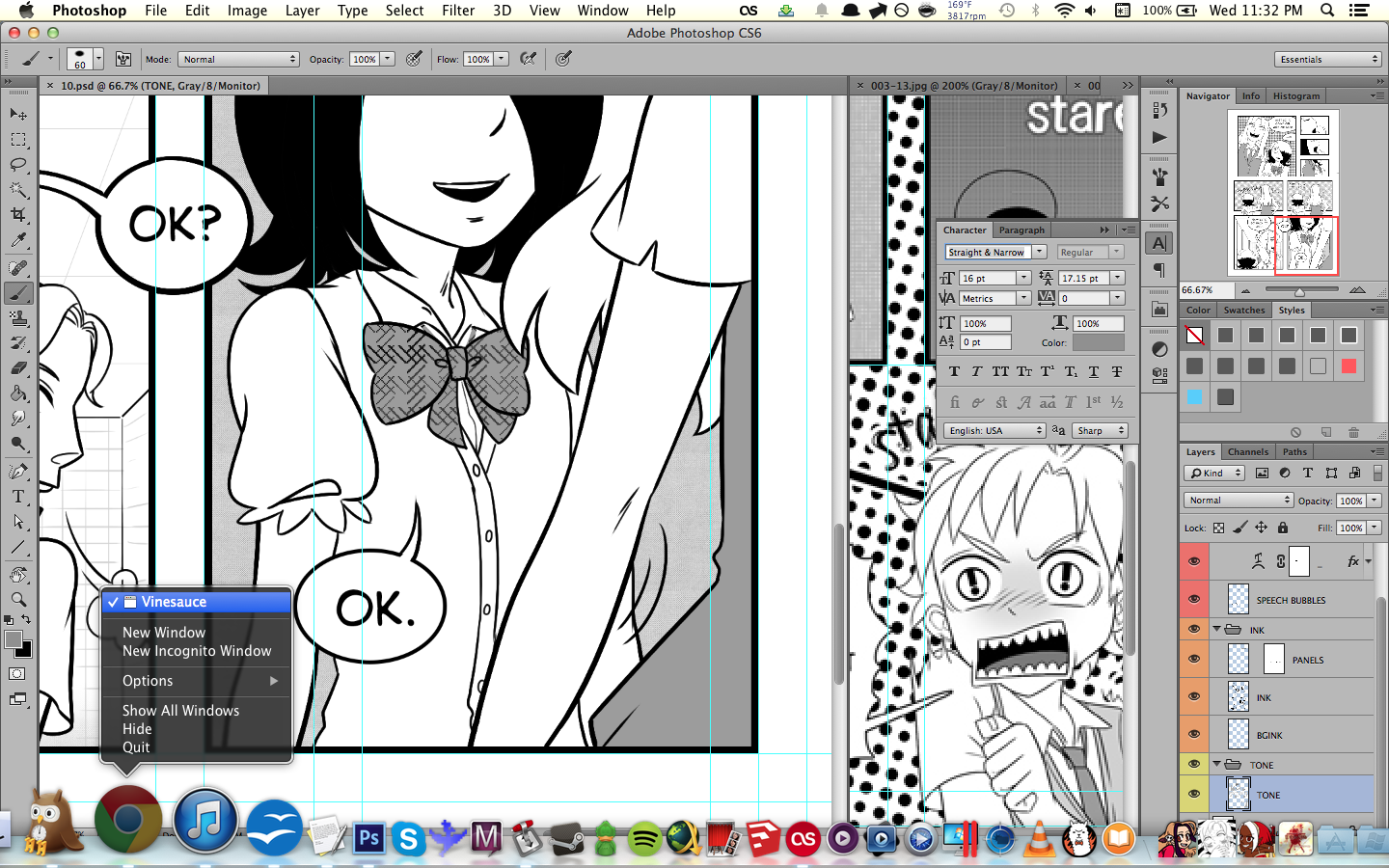Toggle lock transparent pixels in Layers
The image size is (1389, 868).
click(x=1218, y=528)
